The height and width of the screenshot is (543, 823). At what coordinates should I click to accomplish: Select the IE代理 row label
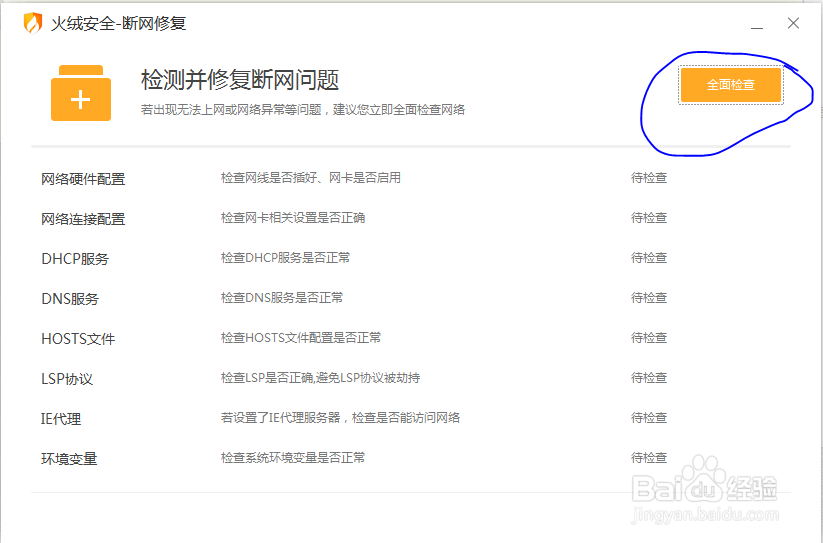[61, 419]
